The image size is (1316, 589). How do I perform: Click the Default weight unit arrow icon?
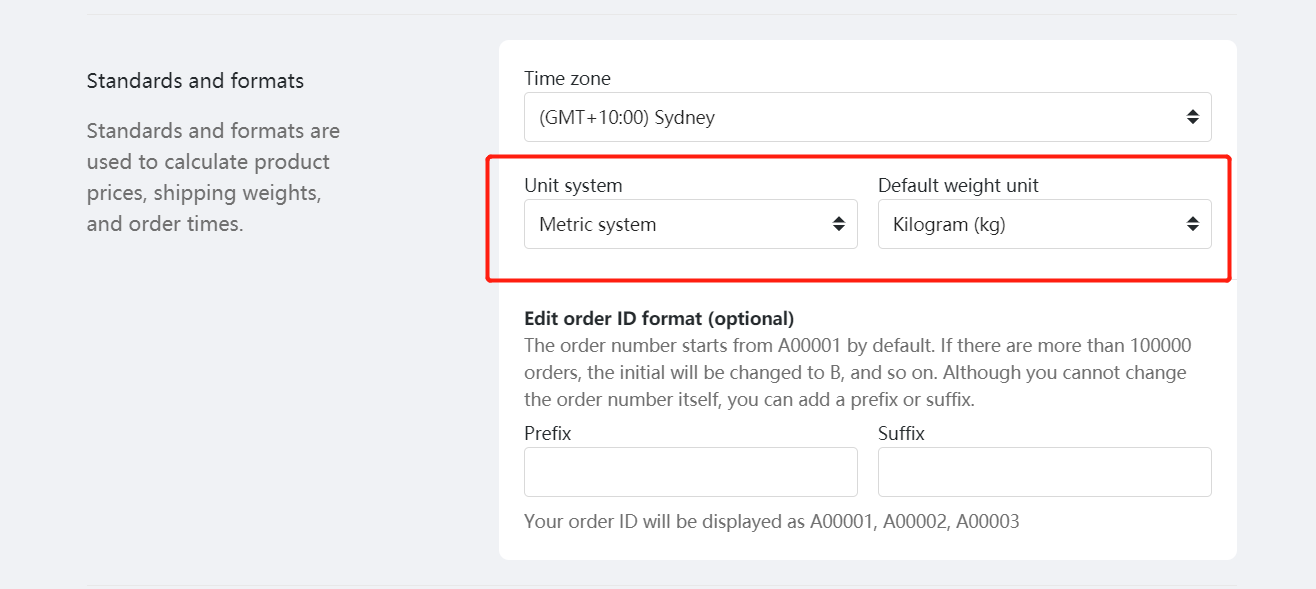(x=1192, y=224)
